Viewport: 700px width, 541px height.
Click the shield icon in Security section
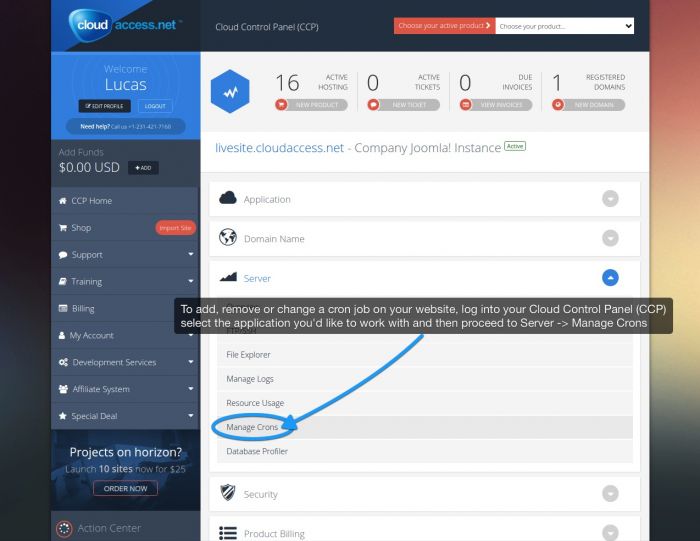(x=228, y=493)
